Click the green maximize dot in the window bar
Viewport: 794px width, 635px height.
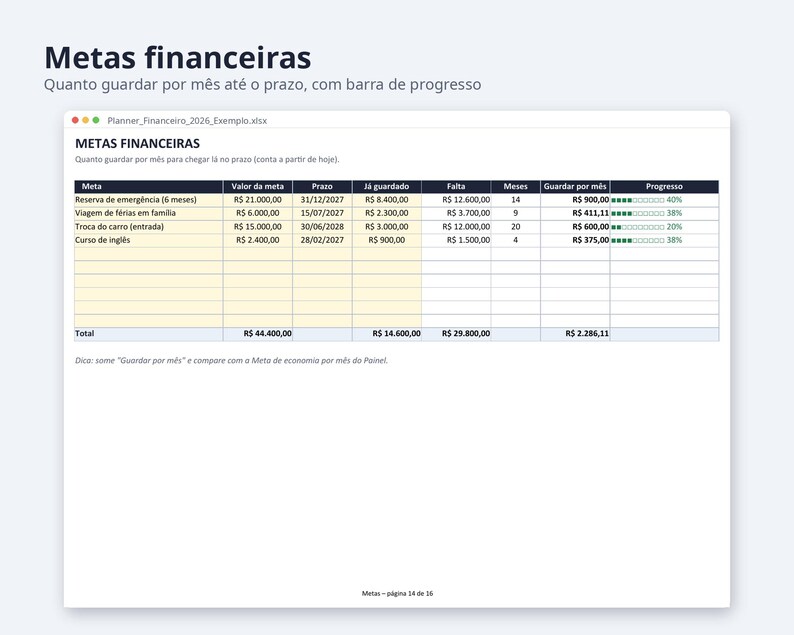tap(96, 120)
